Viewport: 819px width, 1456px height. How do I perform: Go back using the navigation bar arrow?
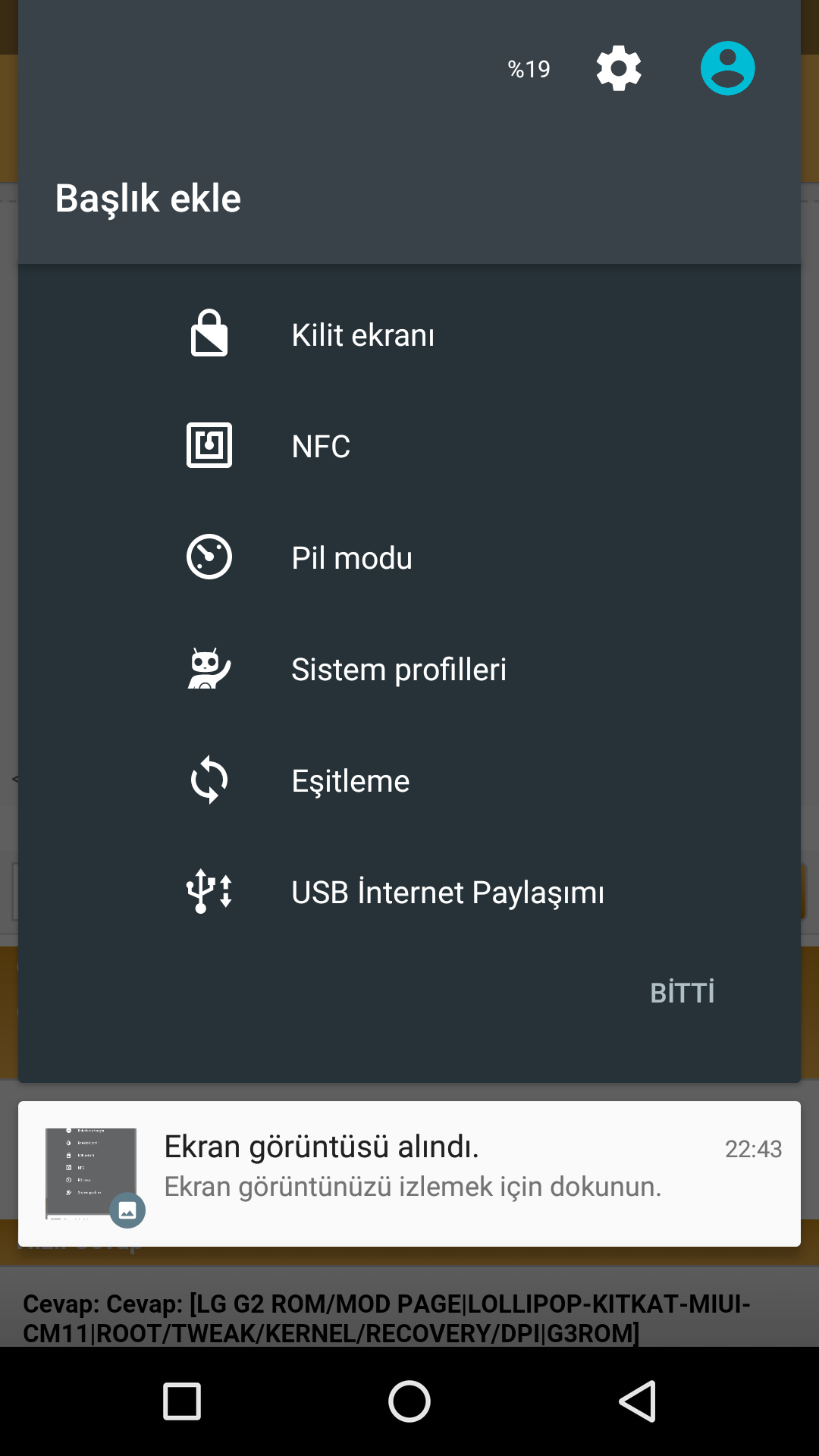(x=637, y=1401)
